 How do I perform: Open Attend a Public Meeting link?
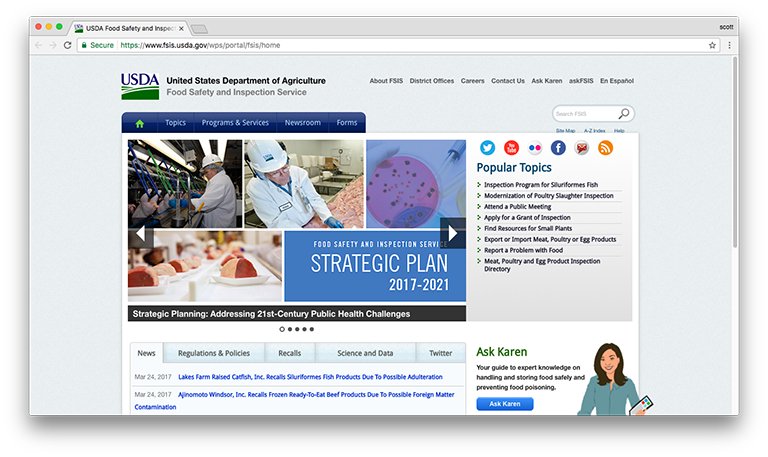[x=518, y=207]
